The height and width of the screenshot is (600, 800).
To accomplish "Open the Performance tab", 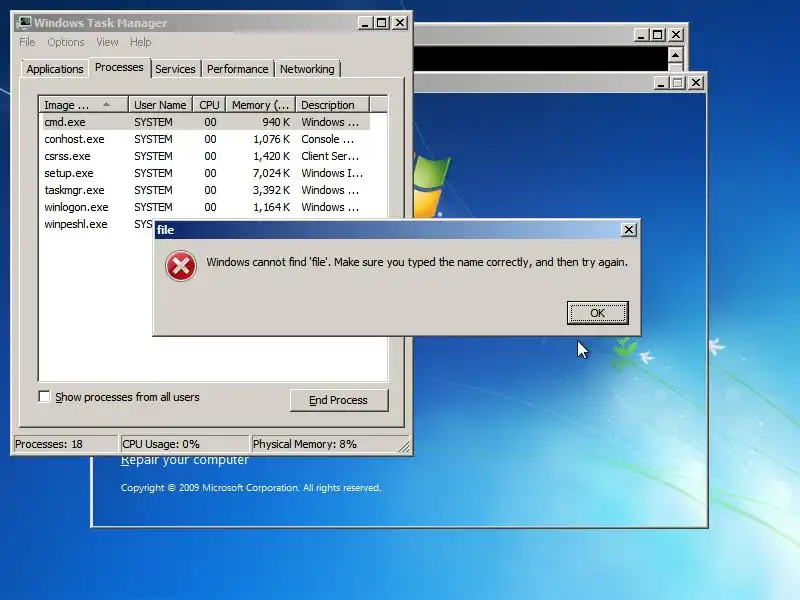I will click(x=237, y=69).
